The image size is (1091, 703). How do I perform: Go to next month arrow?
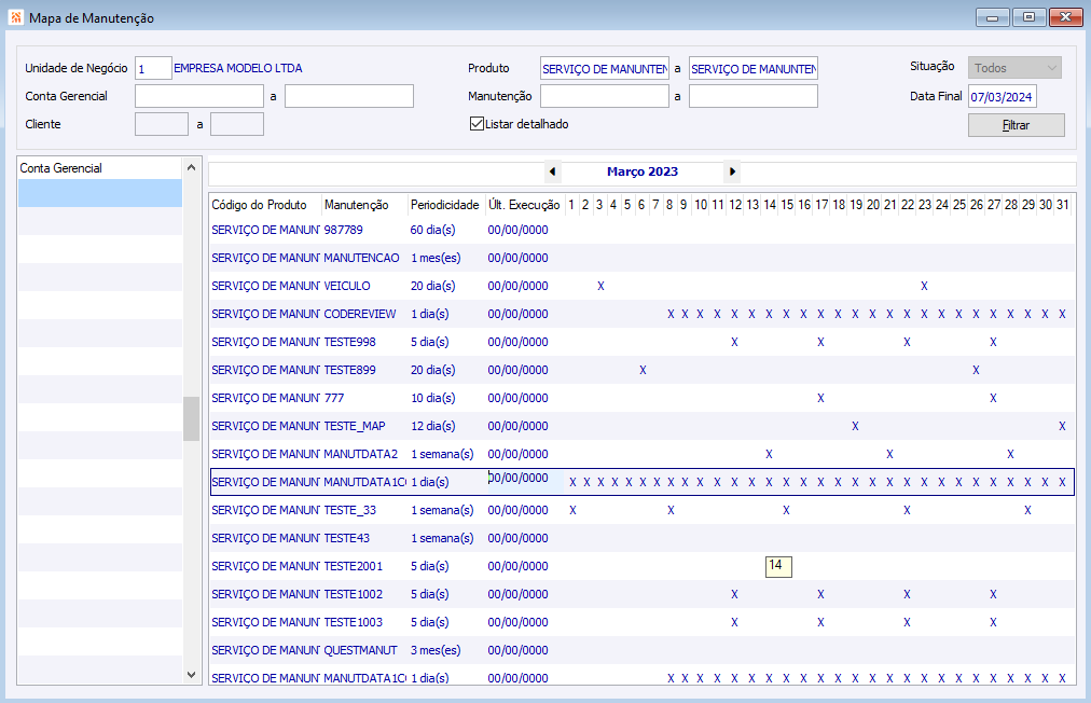pyautogui.click(x=732, y=171)
